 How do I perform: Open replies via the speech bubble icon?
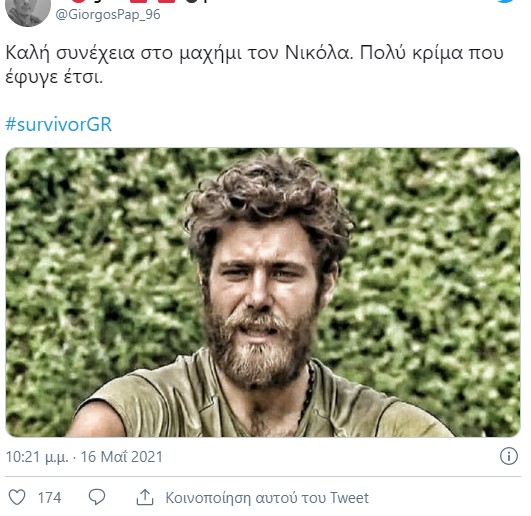tap(97, 497)
